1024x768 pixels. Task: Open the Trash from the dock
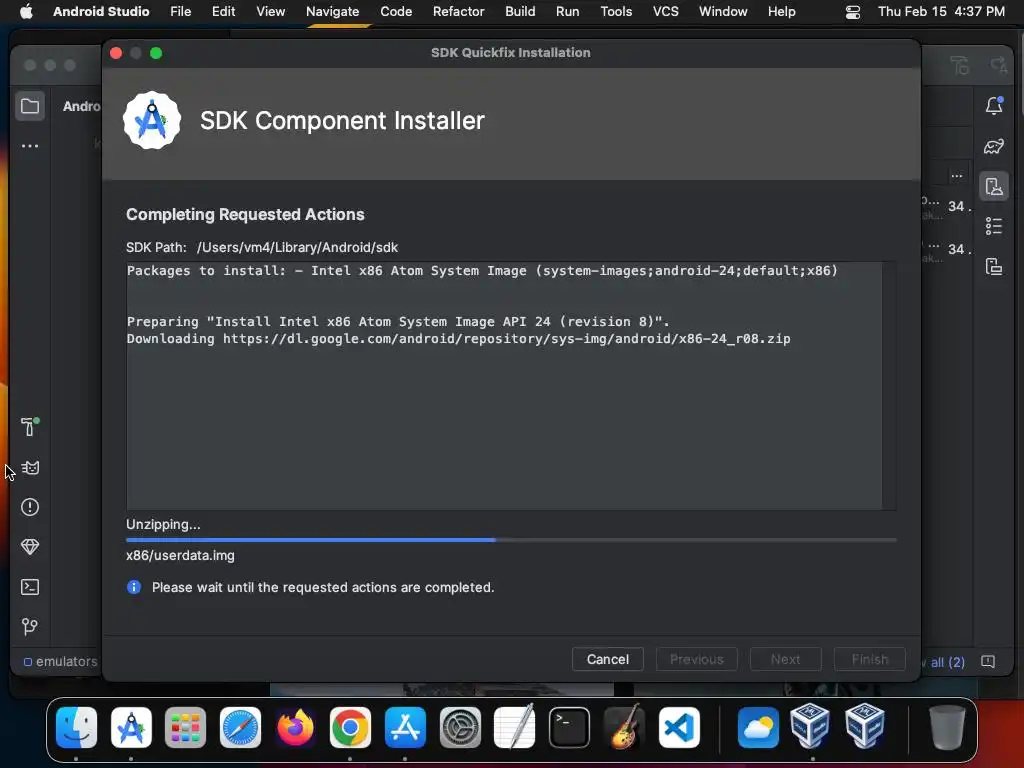947,728
